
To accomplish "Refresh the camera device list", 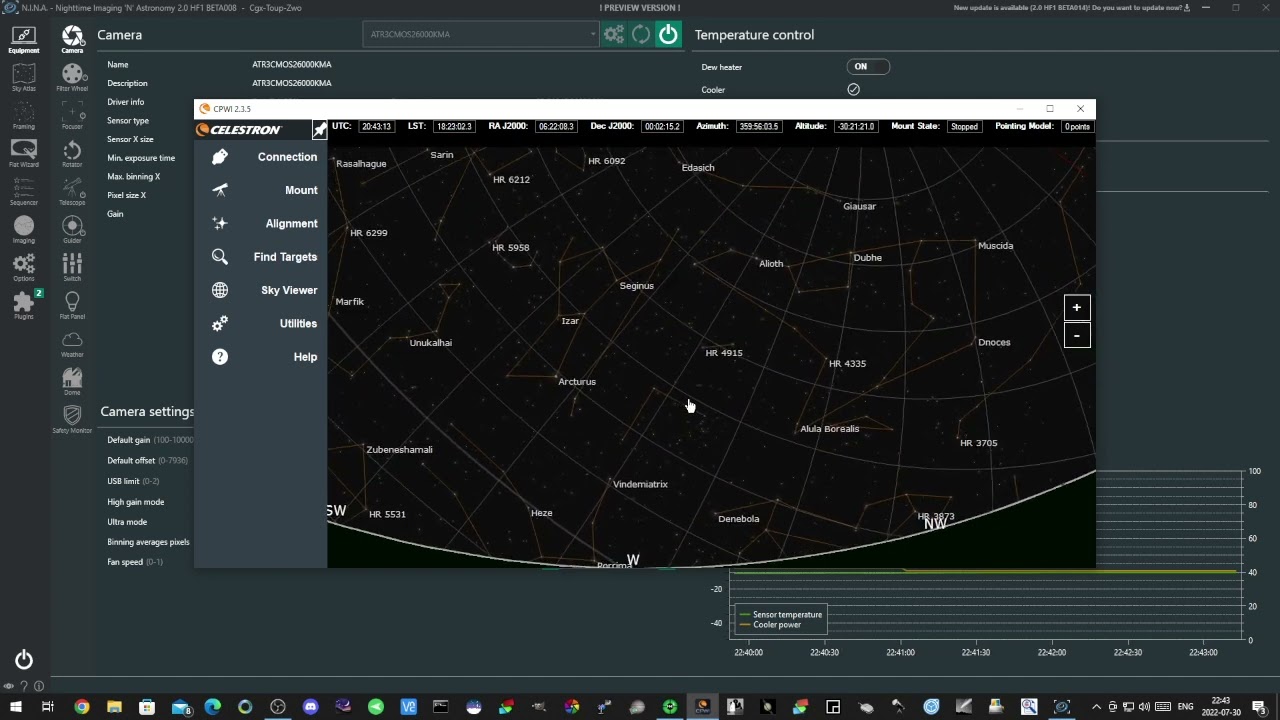I will (x=641, y=35).
